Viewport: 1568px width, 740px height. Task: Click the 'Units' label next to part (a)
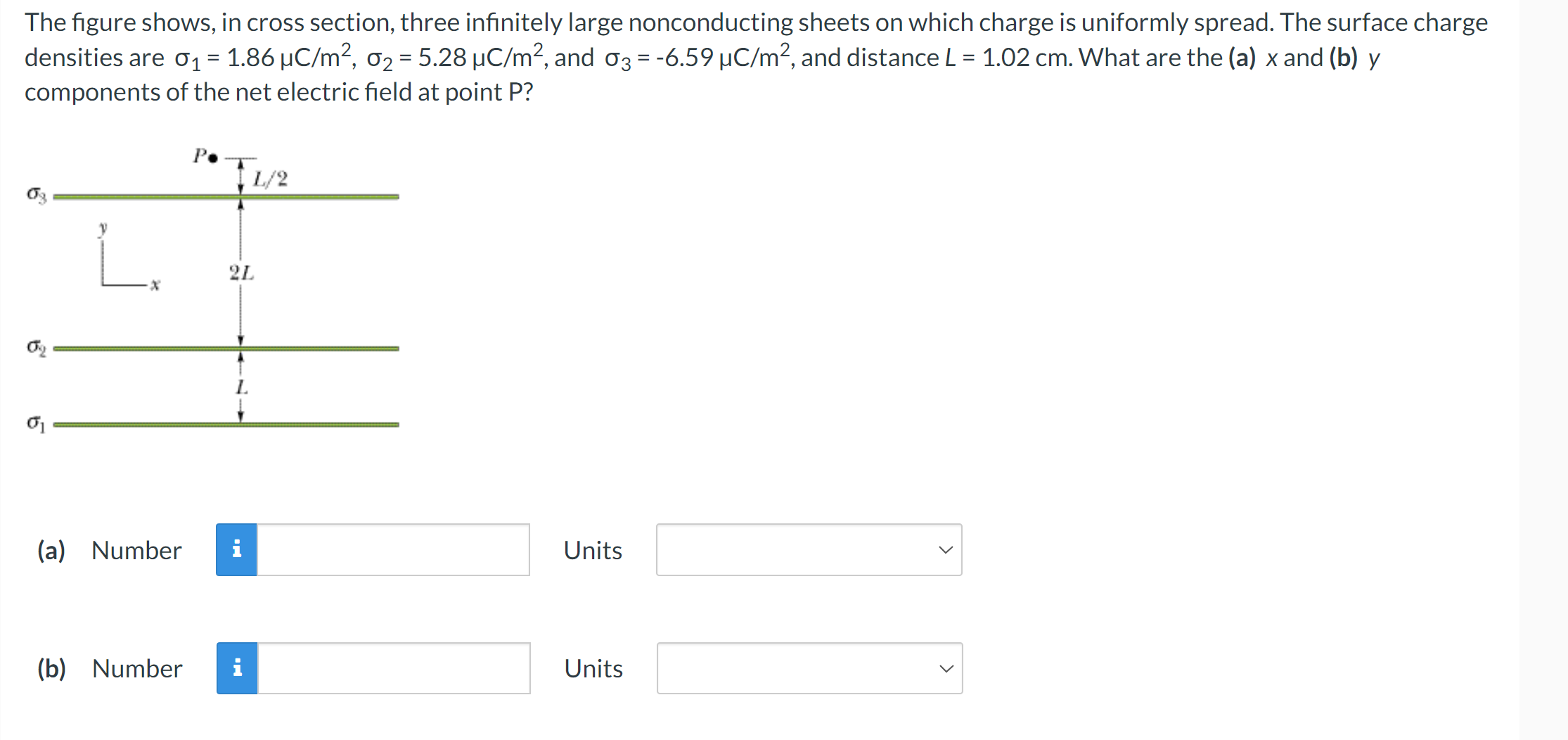[x=593, y=550]
